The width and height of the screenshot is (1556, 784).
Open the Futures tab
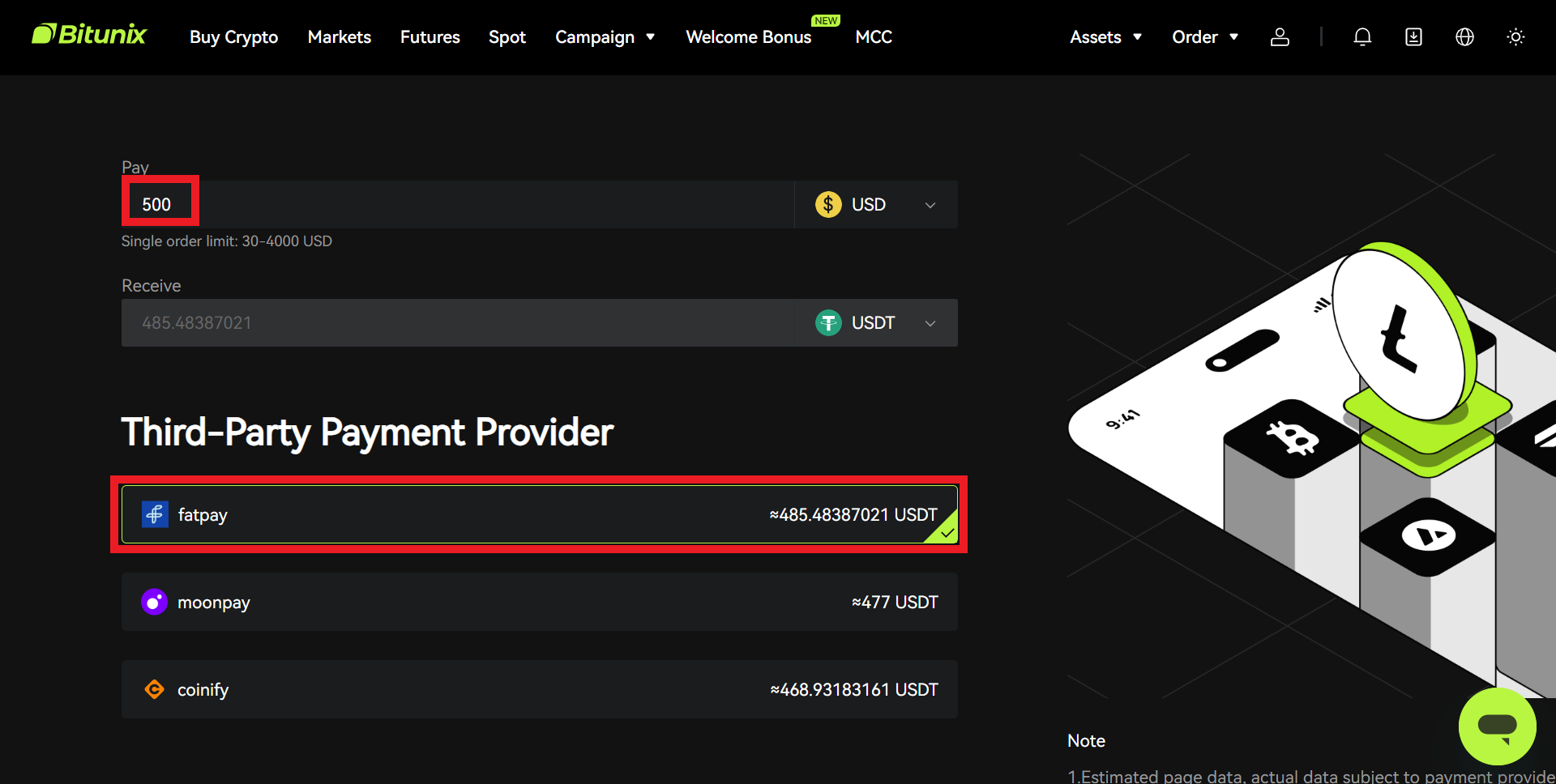click(430, 37)
